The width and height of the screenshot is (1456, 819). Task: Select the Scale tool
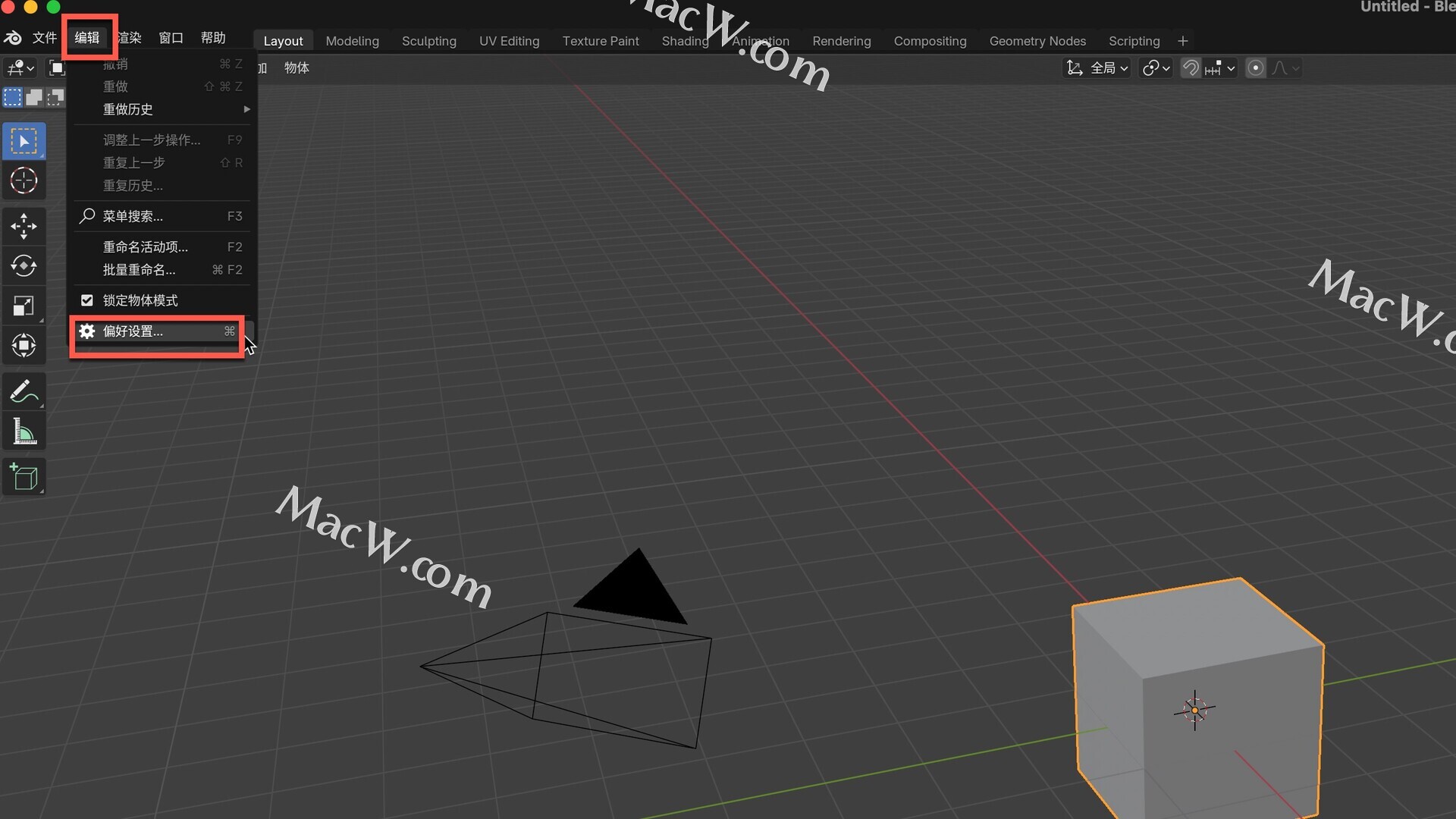tap(24, 306)
